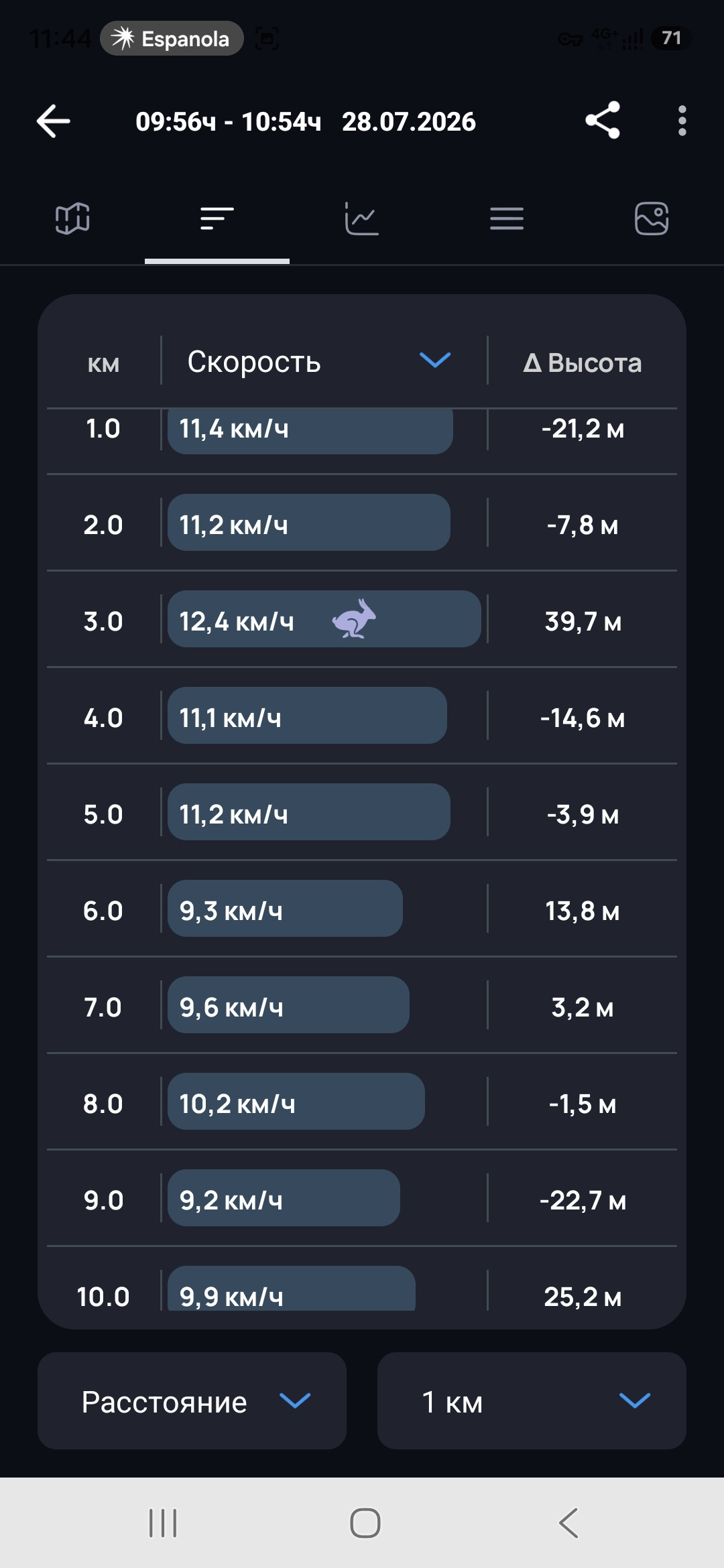Open the photos gallery tab
The height and width of the screenshot is (1568, 724).
652,218
